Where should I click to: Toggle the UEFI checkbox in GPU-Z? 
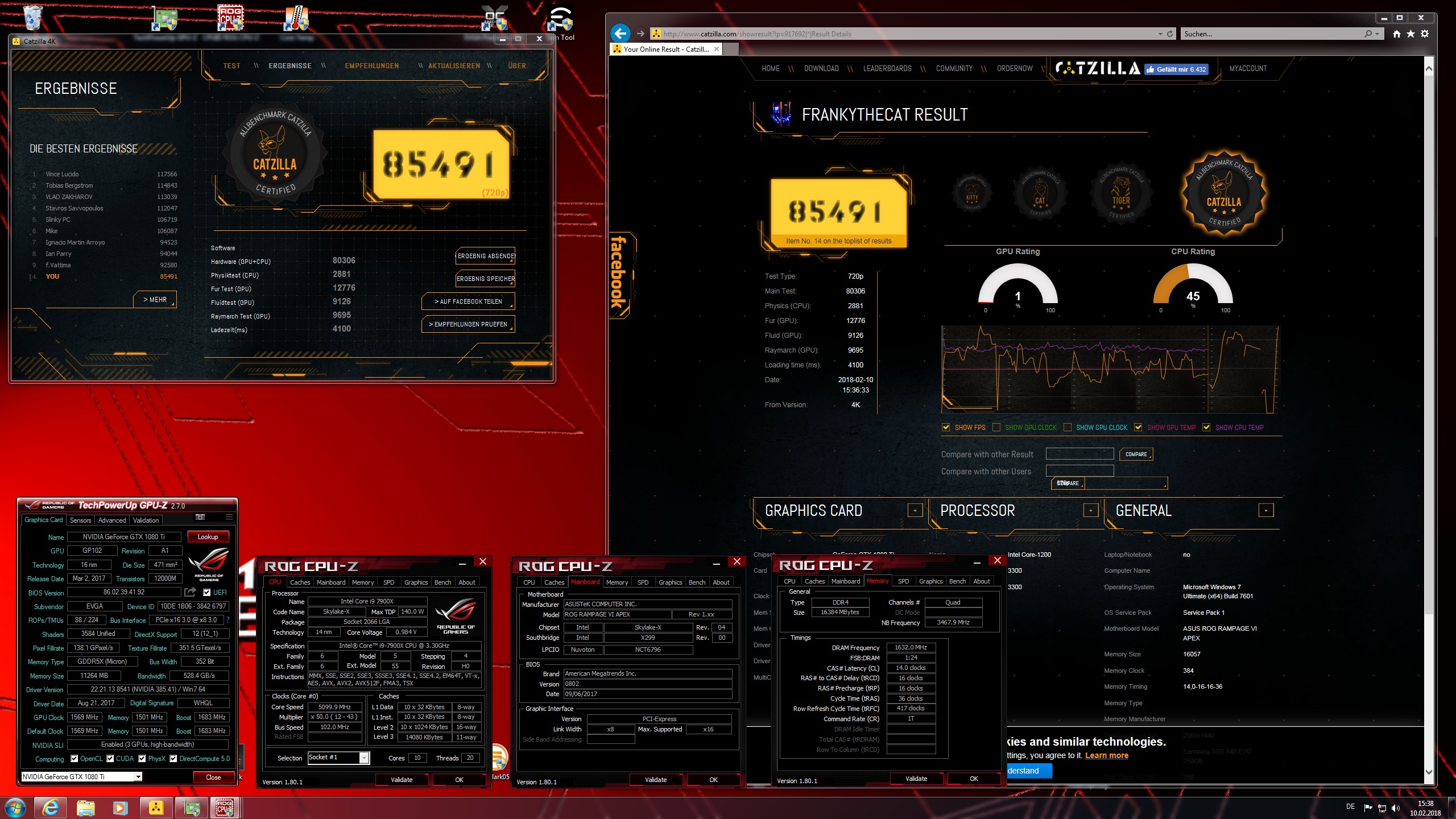(207, 593)
